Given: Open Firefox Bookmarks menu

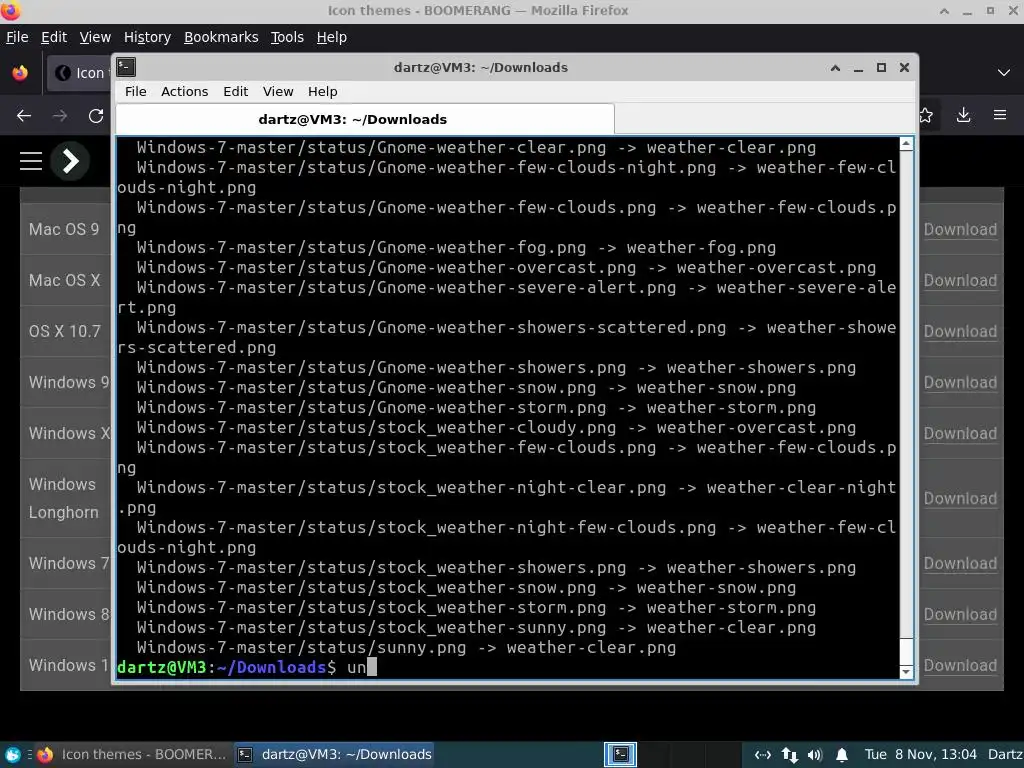Looking at the screenshot, I should tap(221, 37).
